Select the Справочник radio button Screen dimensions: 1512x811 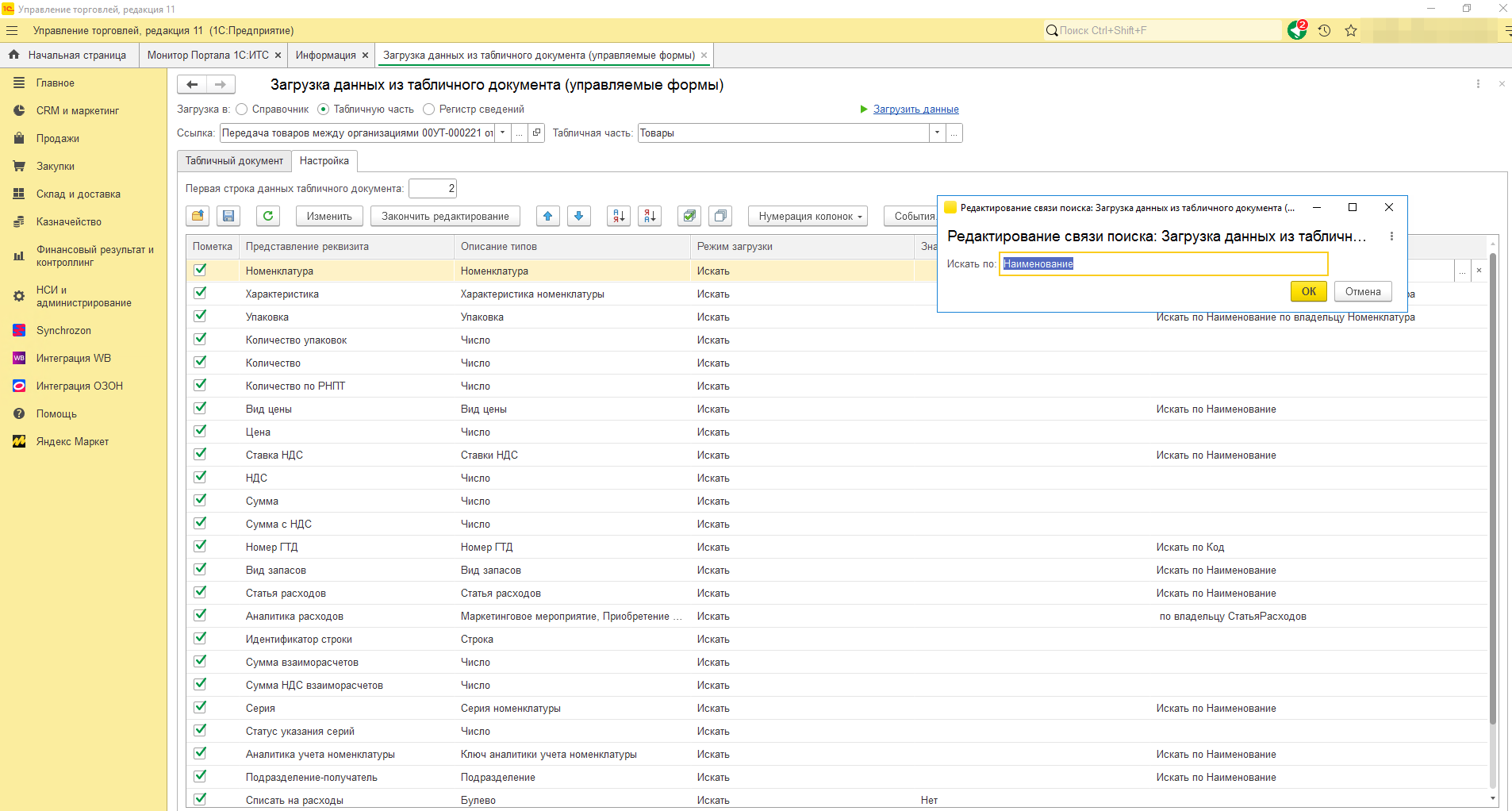pyautogui.click(x=243, y=110)
